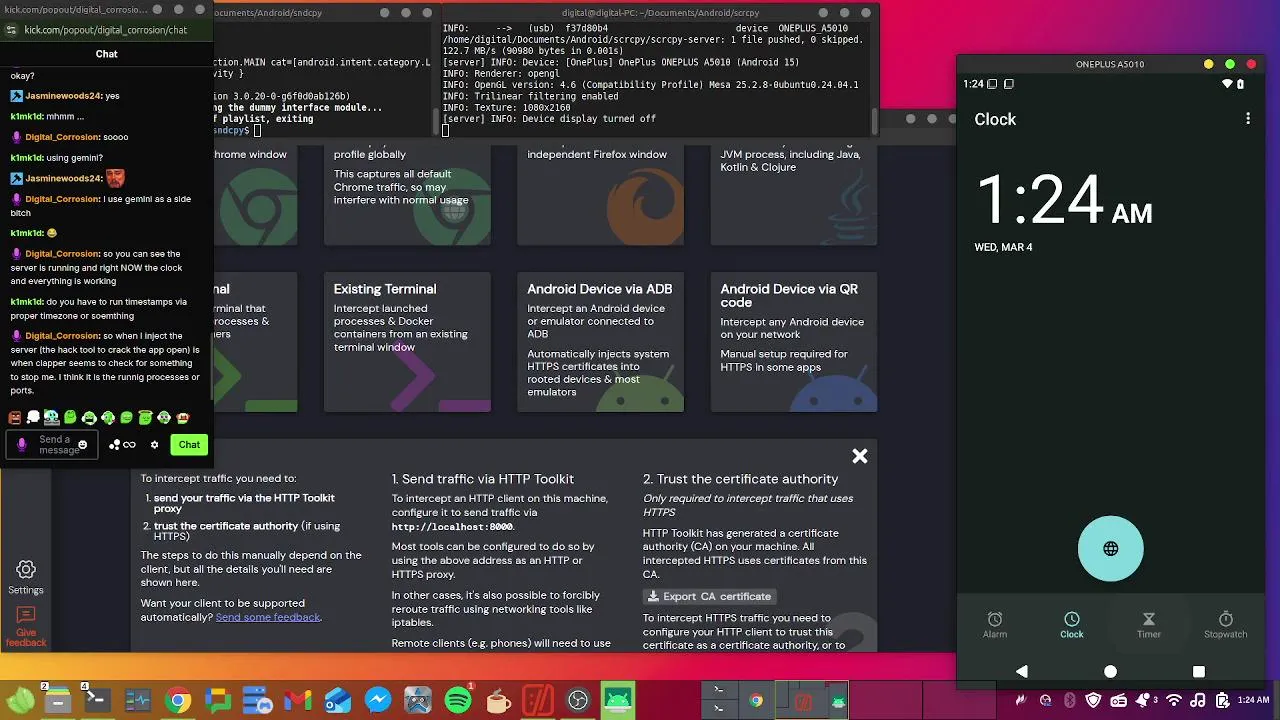Select the Chrome profile globally card
Screen dimensions: 1280x720
pyautogui.click(x=407, y=195)
